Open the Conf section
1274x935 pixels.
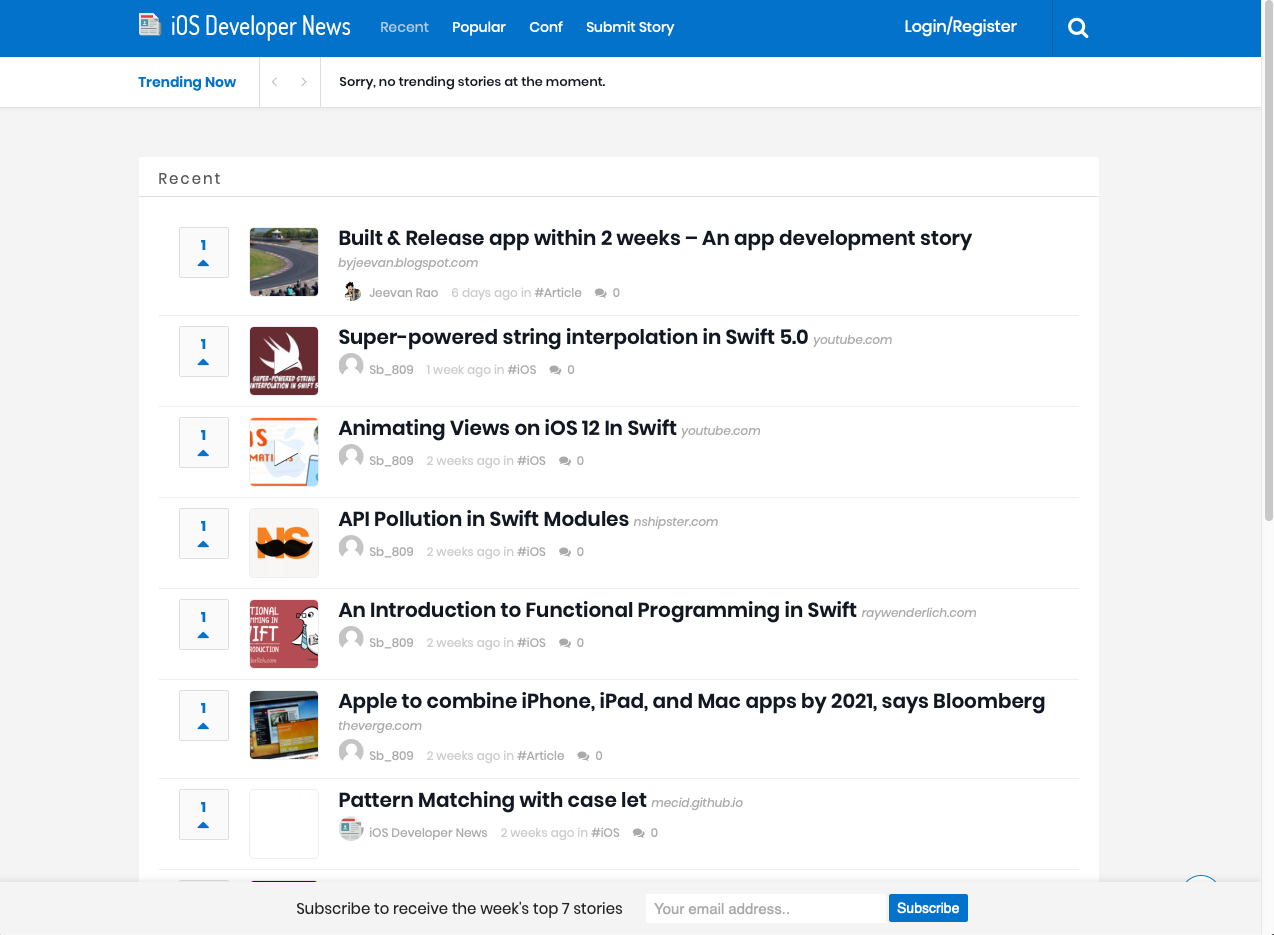(x=545, y=27)
